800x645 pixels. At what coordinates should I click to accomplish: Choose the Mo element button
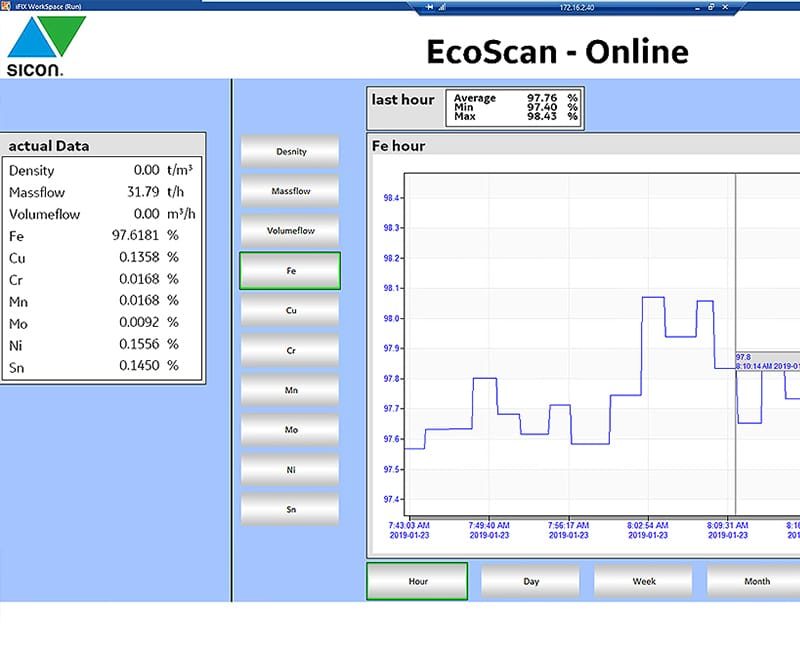[x=290, y=430]
